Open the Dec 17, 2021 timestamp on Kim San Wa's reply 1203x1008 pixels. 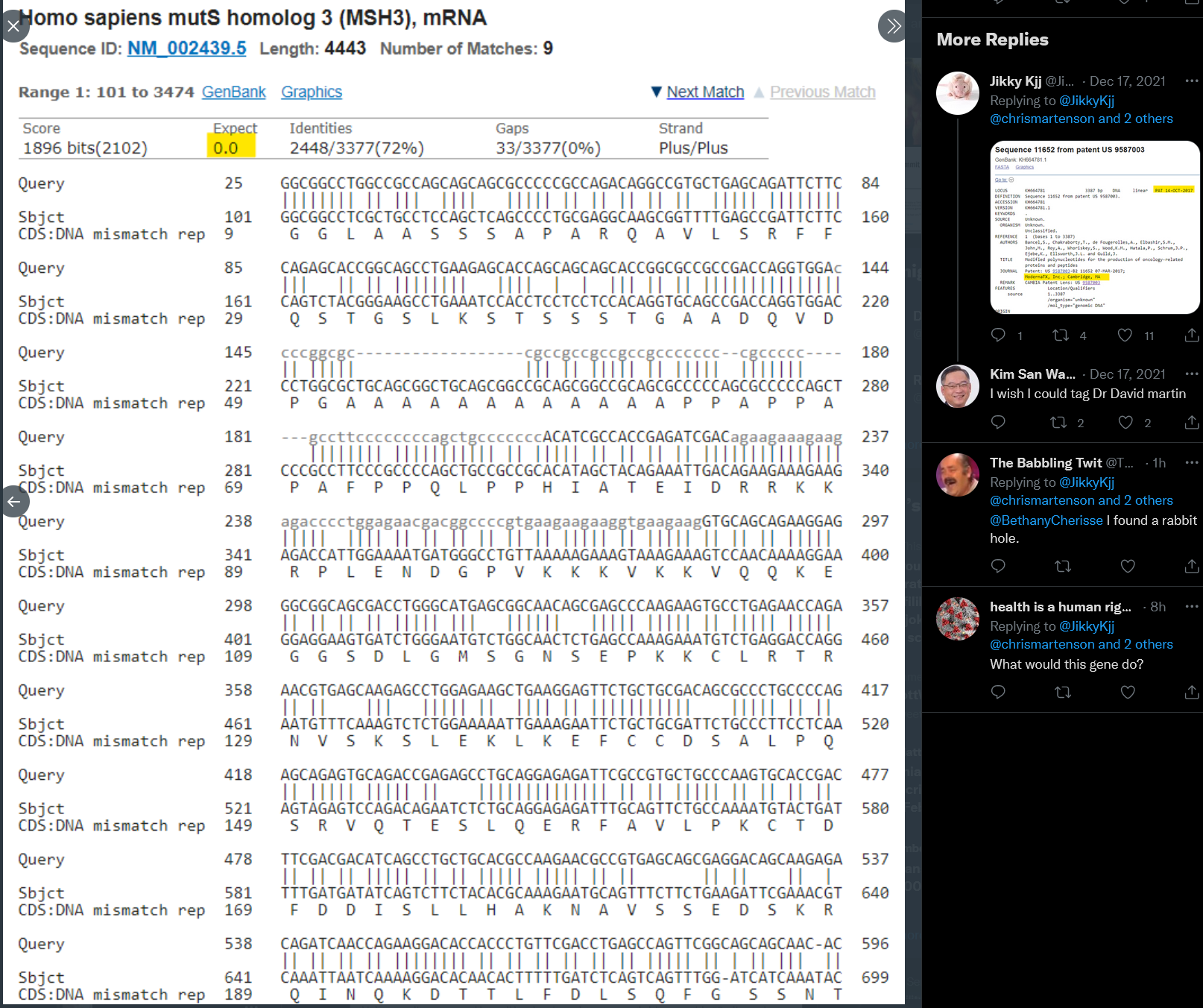tap(1127, 374)
